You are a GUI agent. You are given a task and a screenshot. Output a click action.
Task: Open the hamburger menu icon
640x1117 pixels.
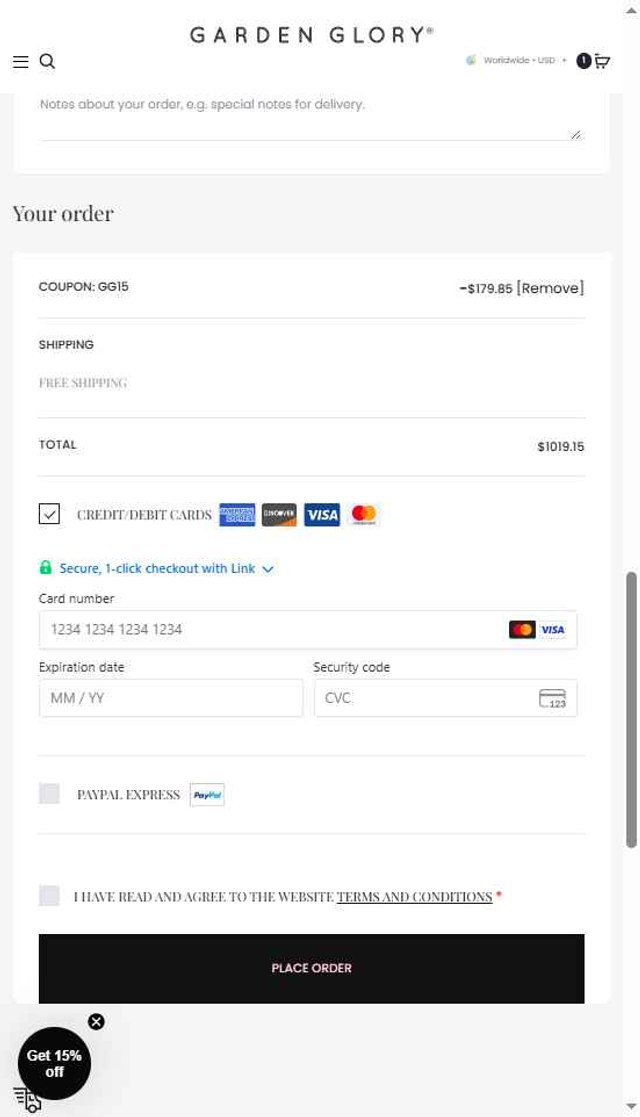tap(21, 62)
